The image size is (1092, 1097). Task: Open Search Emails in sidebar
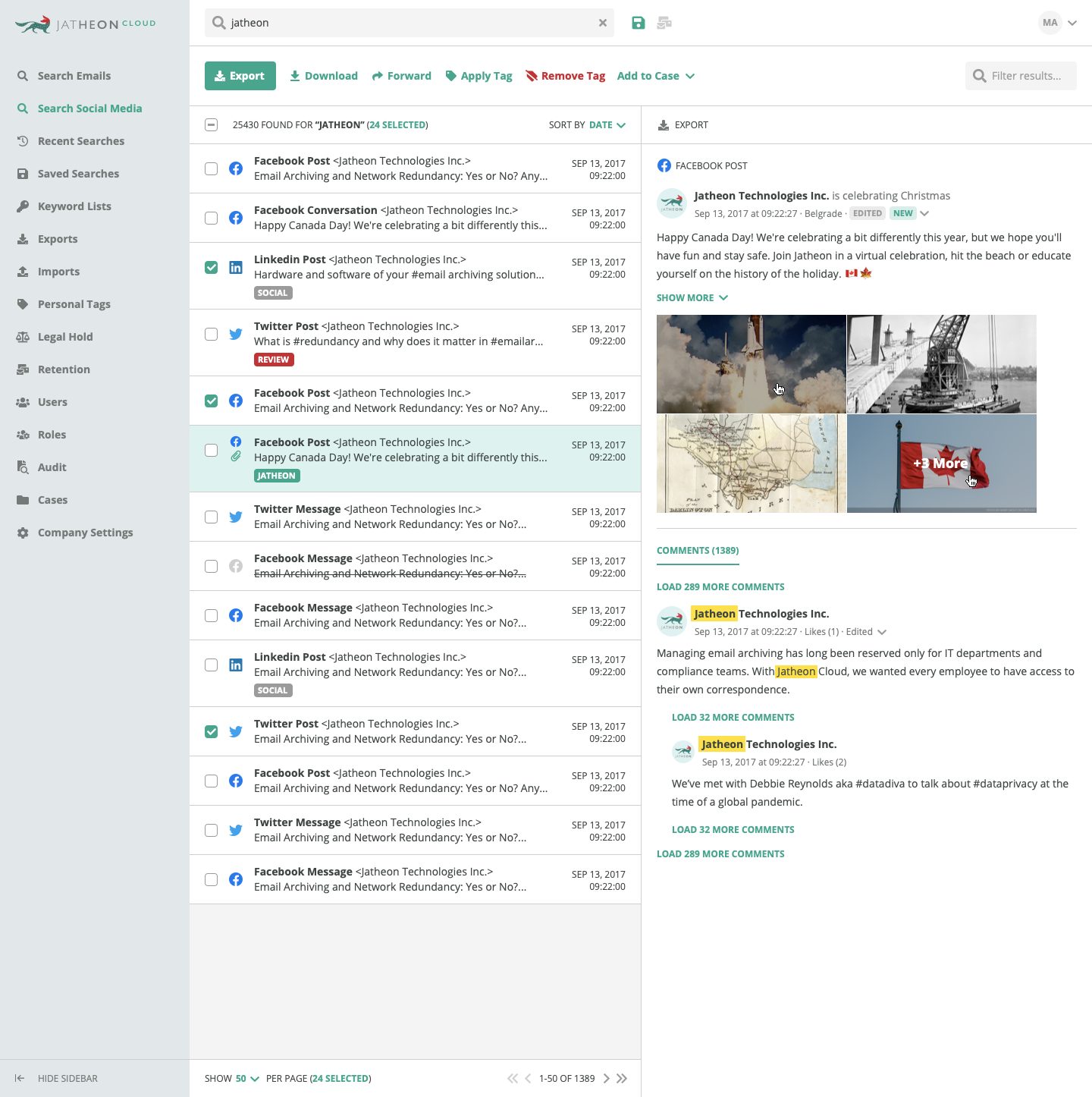point(74,76)
